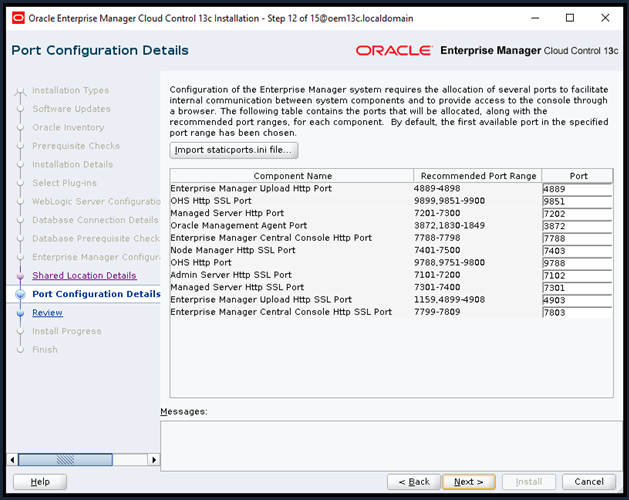Edit the Admin Server Http SSL Port field 7102
Viewport: 629px width, 500px height.
point(577,276)
